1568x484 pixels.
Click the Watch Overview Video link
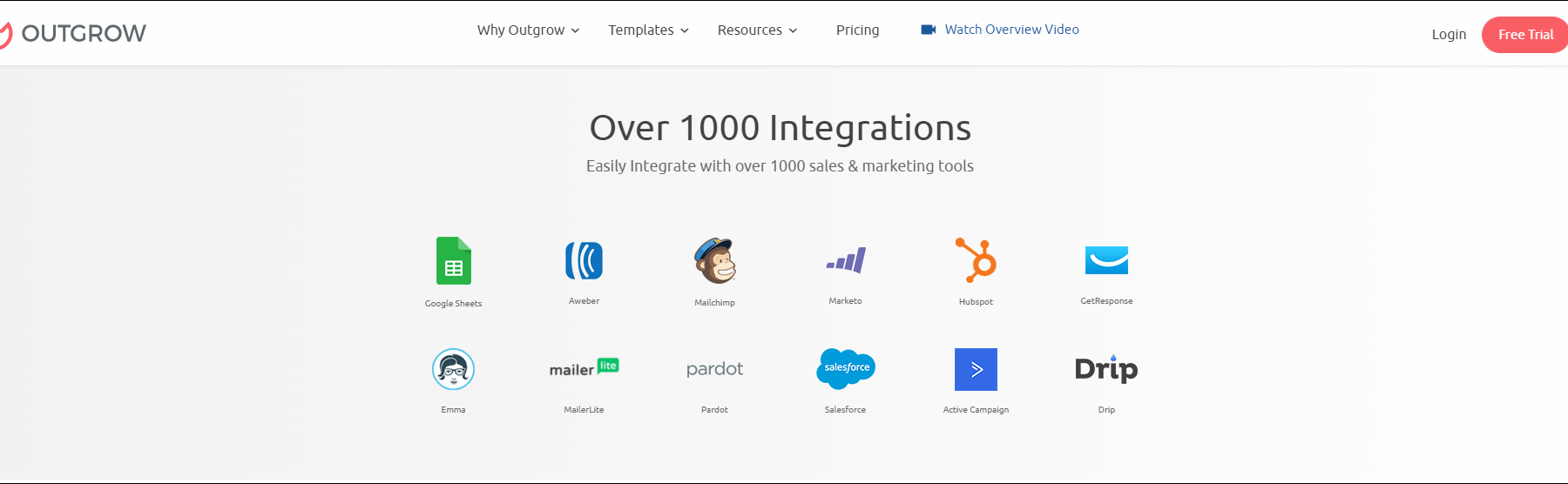(x=1000, y=30)
